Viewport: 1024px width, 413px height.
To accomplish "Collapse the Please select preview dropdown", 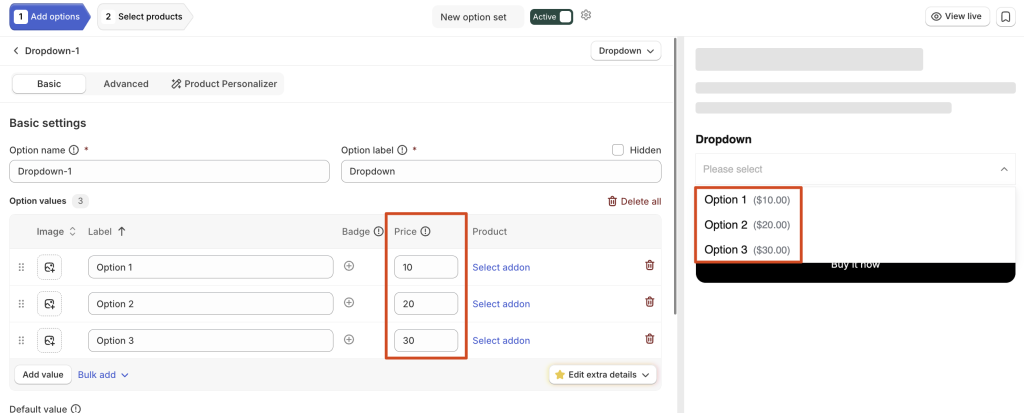I will point(1004,169).
